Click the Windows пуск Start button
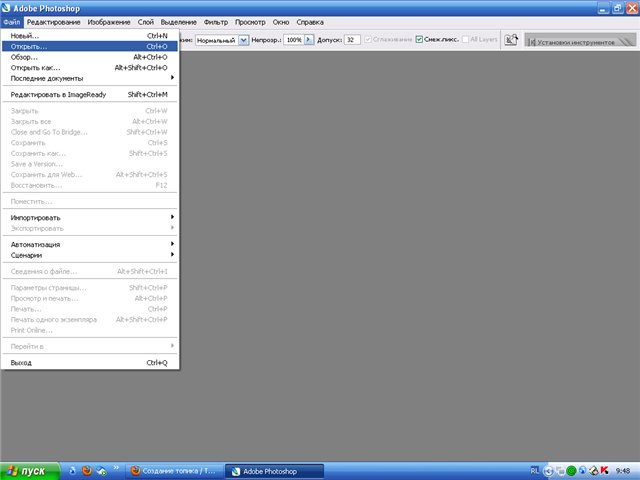This screenshot has height=480, width=640. pos(28,470)
